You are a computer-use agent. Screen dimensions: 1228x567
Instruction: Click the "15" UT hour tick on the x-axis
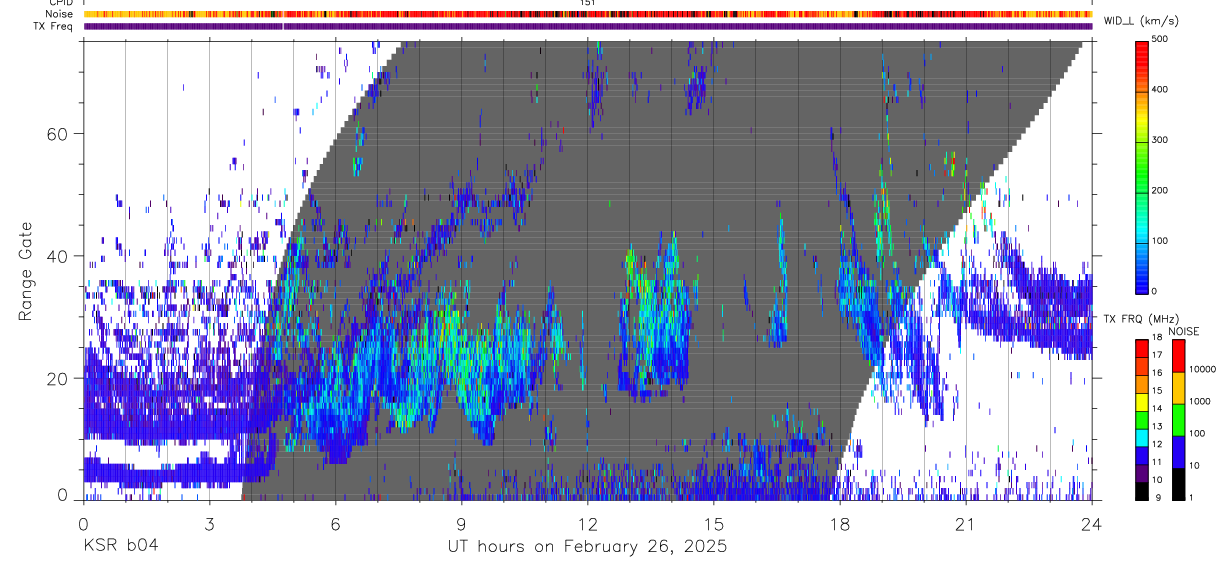coord(714,524)
